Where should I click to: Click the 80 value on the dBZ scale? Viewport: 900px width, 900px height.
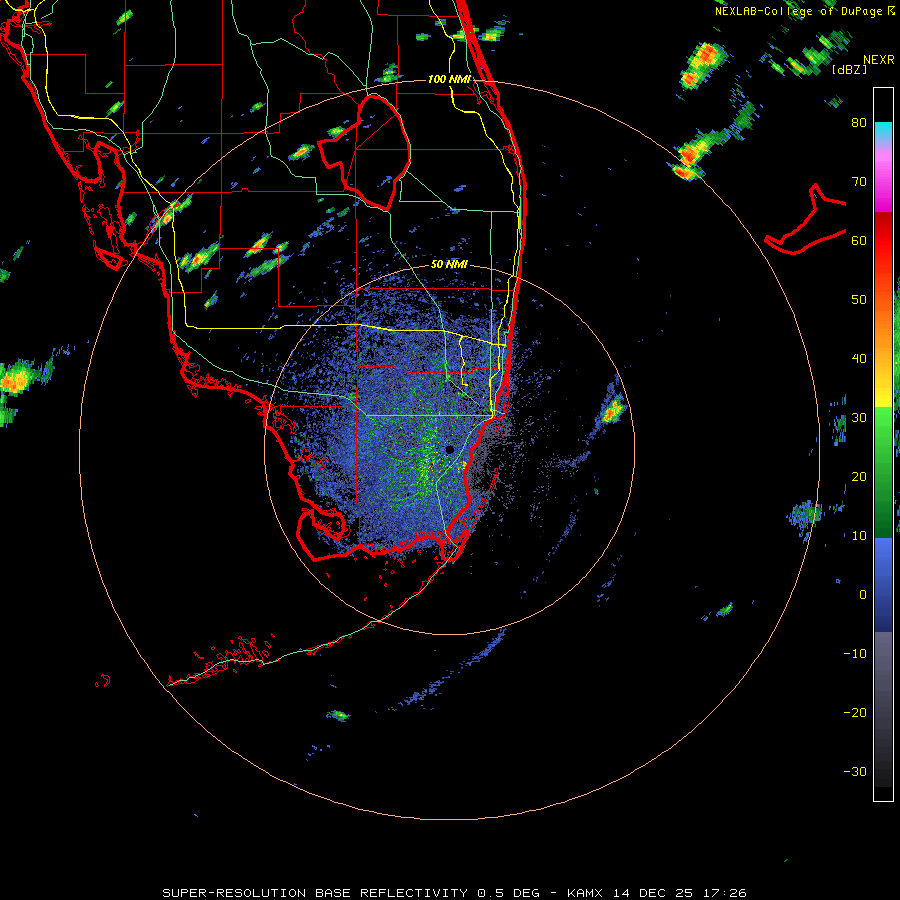pos(859,123)
